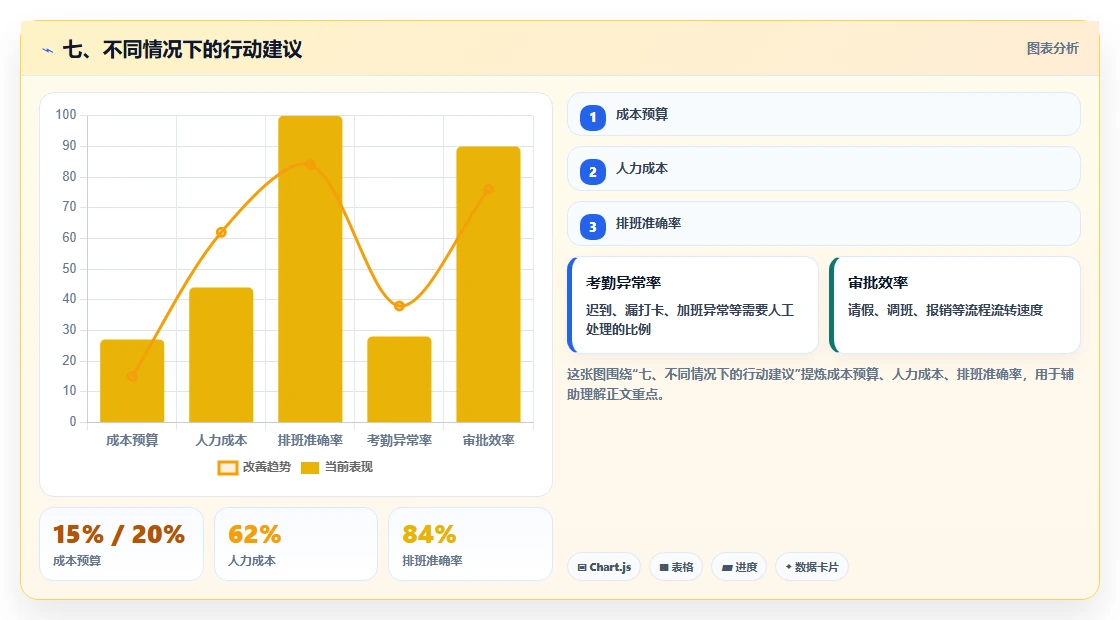This screenshot has height=620, width=1120.
Task: Click the lightning icon beside the section title
Action: (x=48, y=50)
